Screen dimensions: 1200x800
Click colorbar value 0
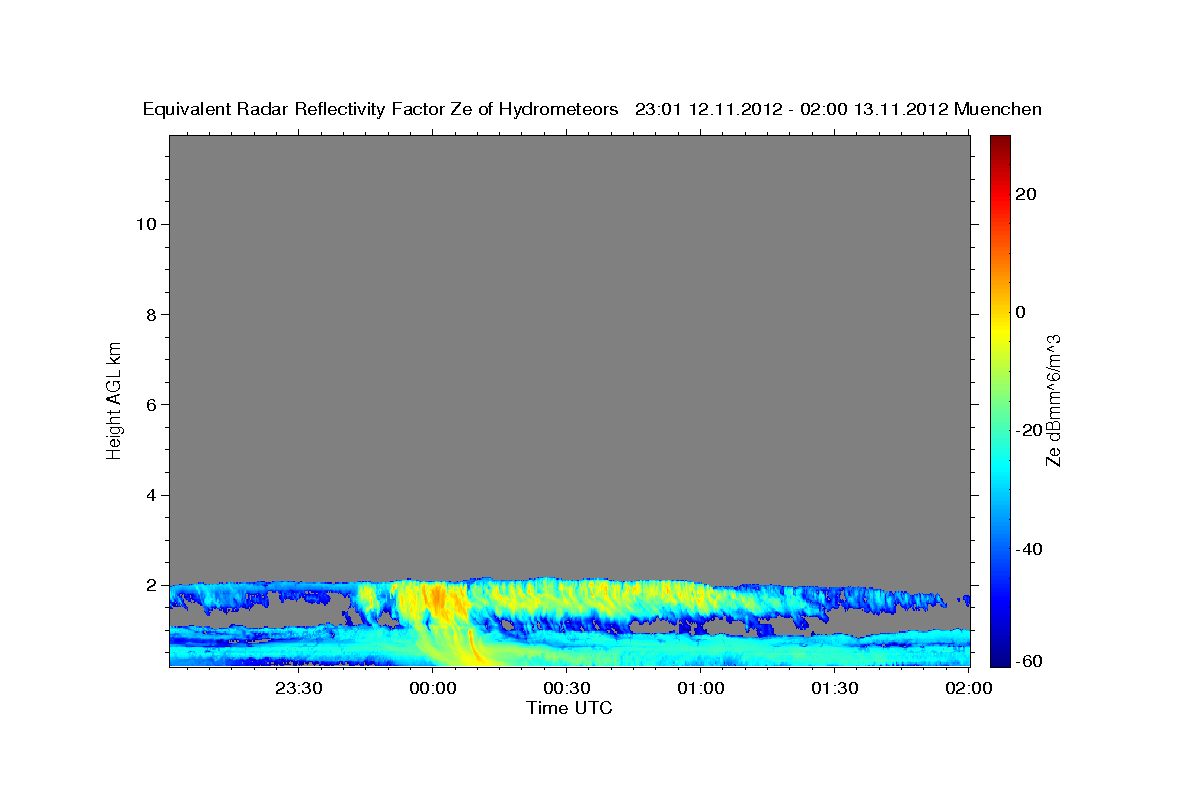tap(1021, 312)
